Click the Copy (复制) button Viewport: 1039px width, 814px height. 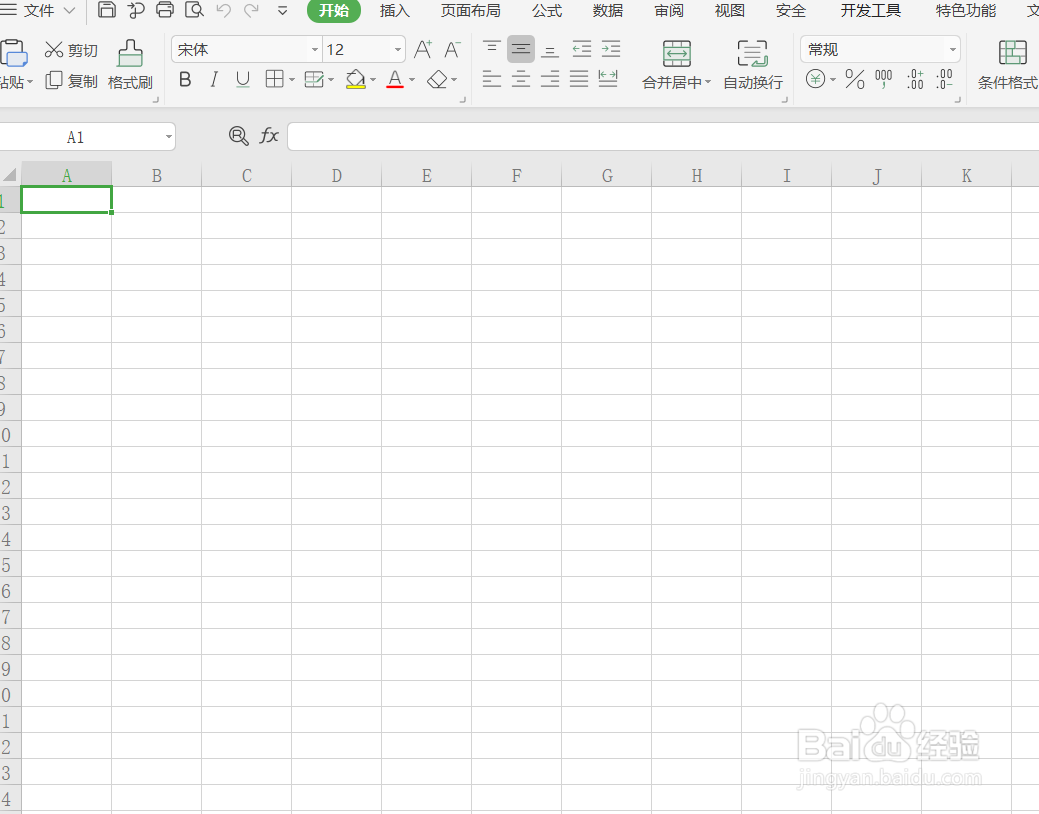click(71, 81)
